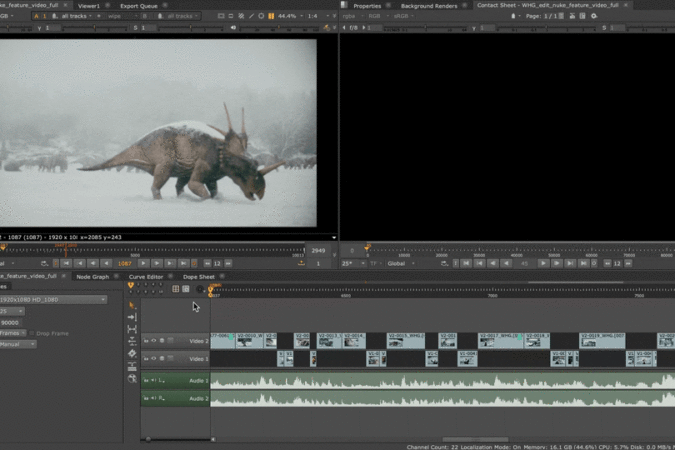The width and height of the screenshot is (675, 450).
Task: Click the orange icon at viewer toolbar right
Action: pyautogui.click(x=327, y=28)
